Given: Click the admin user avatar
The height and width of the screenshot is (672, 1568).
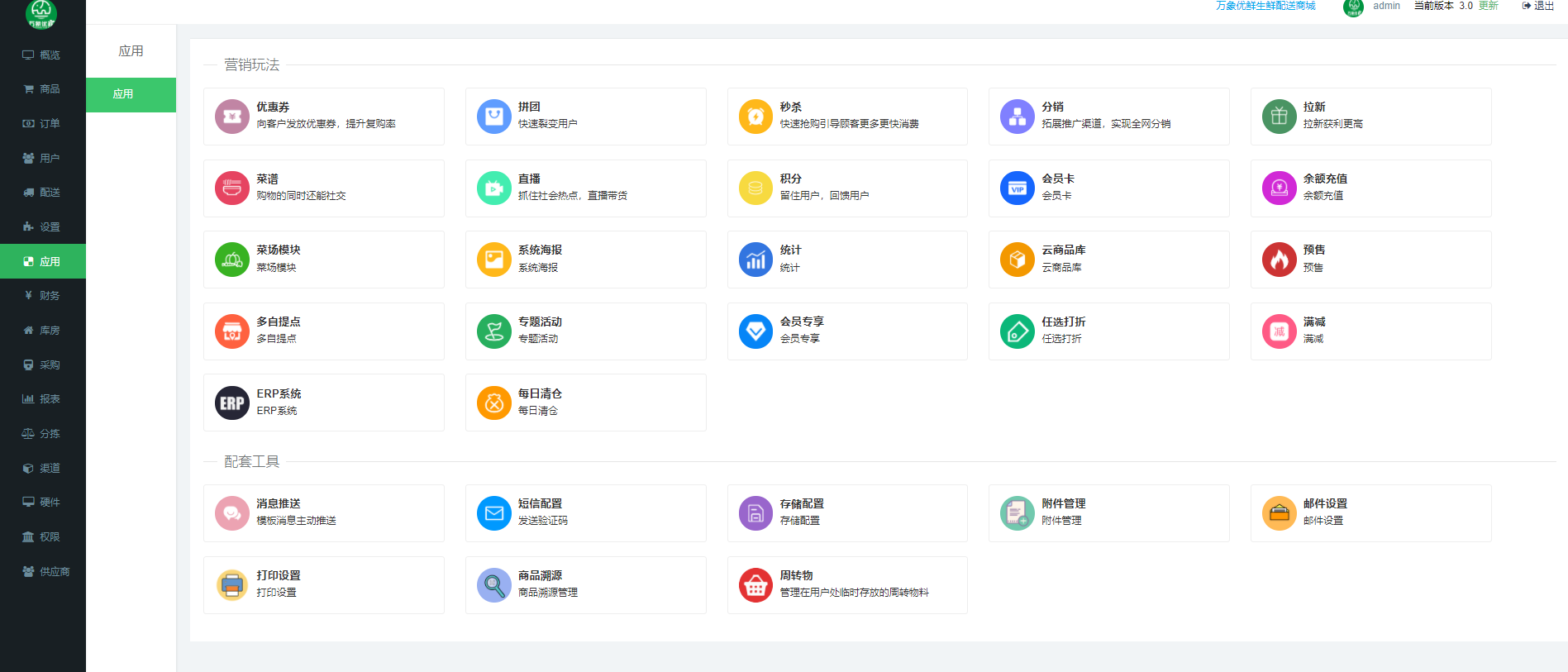Looking at the screenshot, I should point(1353,7).
